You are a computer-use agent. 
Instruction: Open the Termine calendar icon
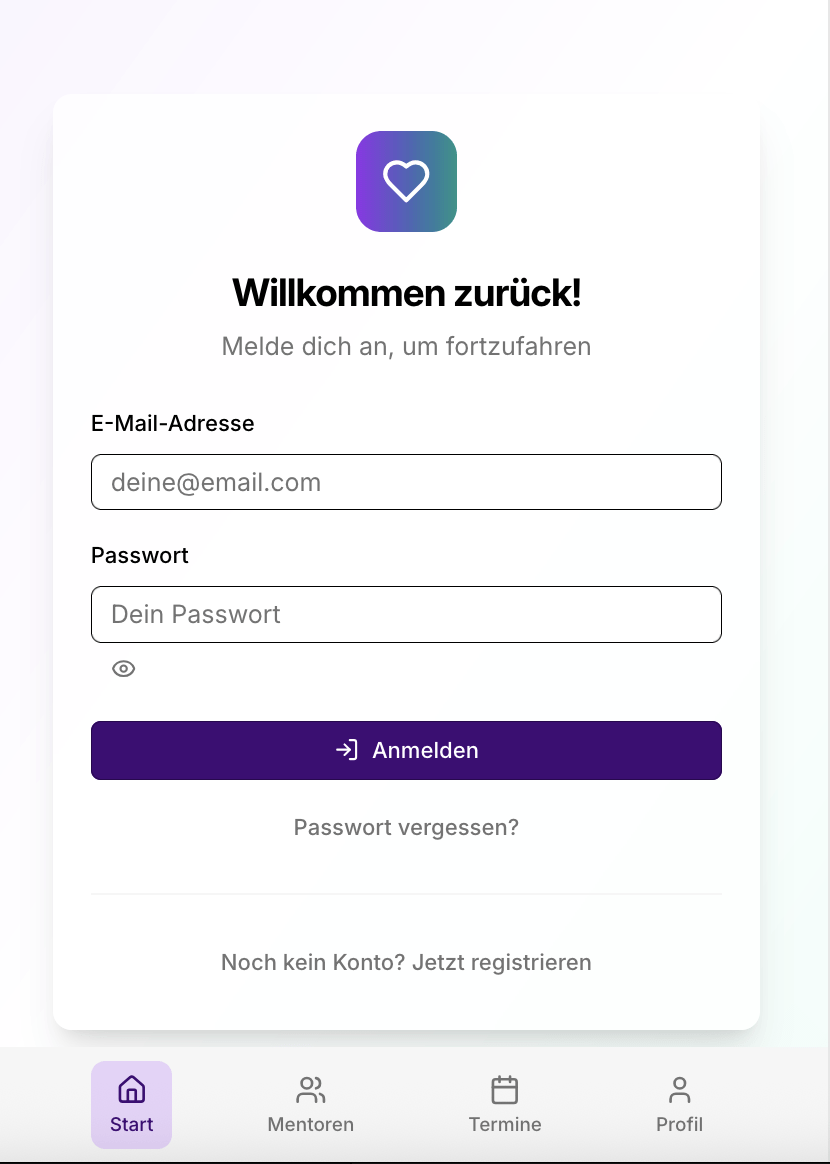tap(505, 1090)
